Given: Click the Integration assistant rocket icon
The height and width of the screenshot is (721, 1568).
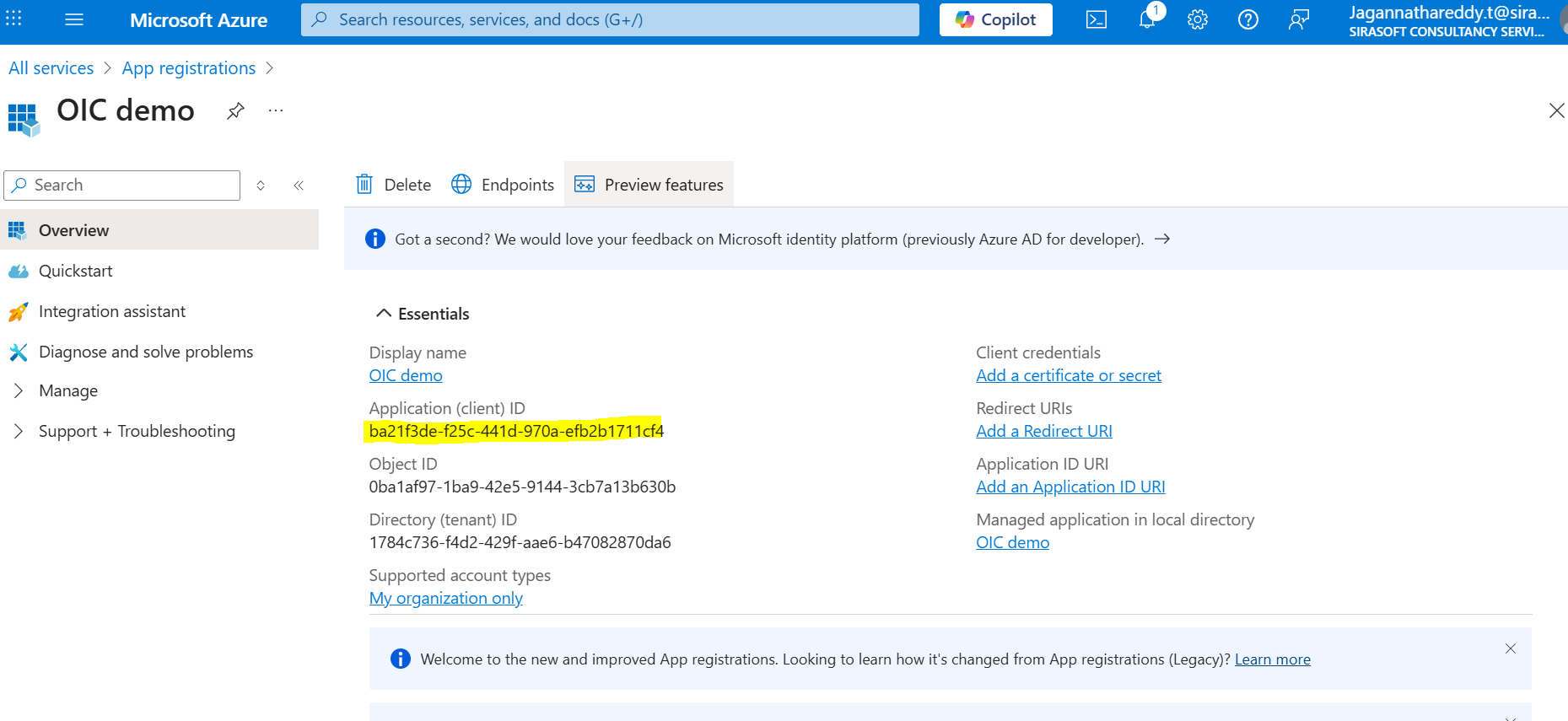Looking at the screenshot, I should (x=18, y=312).
